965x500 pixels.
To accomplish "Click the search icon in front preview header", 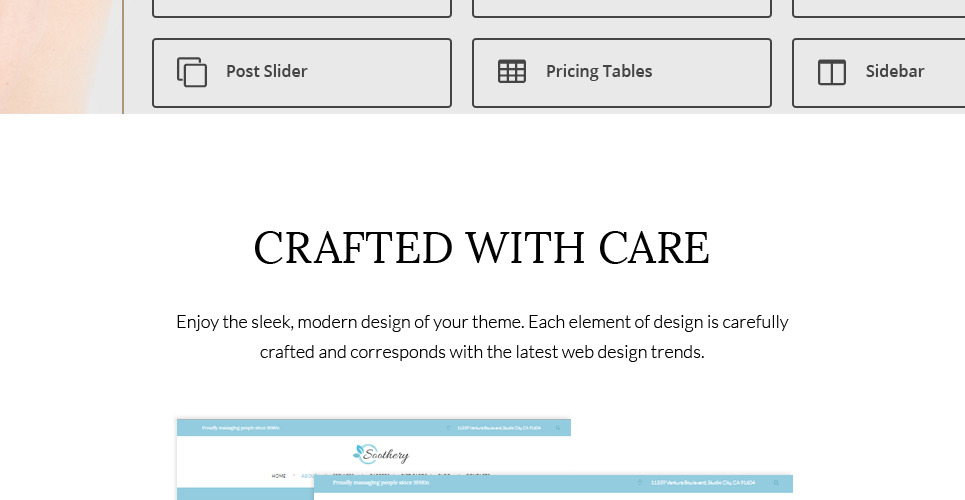I will coord(777,483).
